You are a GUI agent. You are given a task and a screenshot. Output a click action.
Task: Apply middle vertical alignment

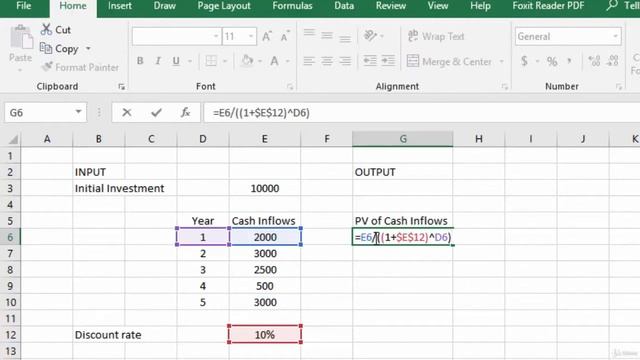coord(327,36)
